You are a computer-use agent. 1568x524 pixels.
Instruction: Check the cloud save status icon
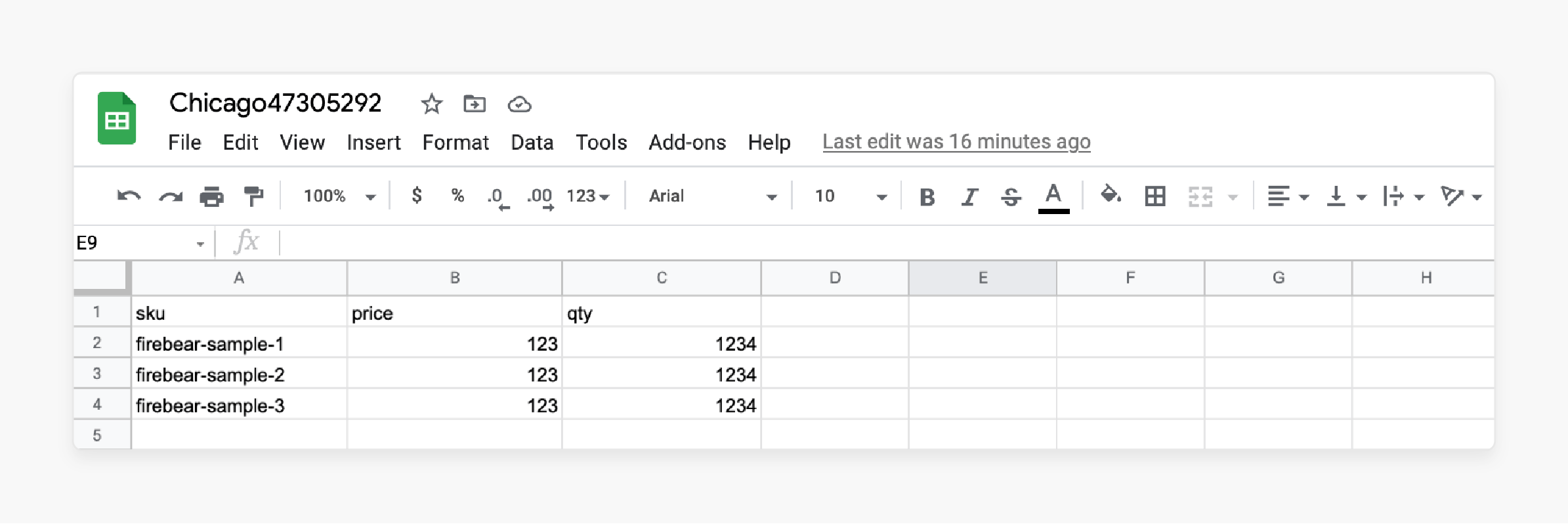pyautogui.click(x=519, y=104)
